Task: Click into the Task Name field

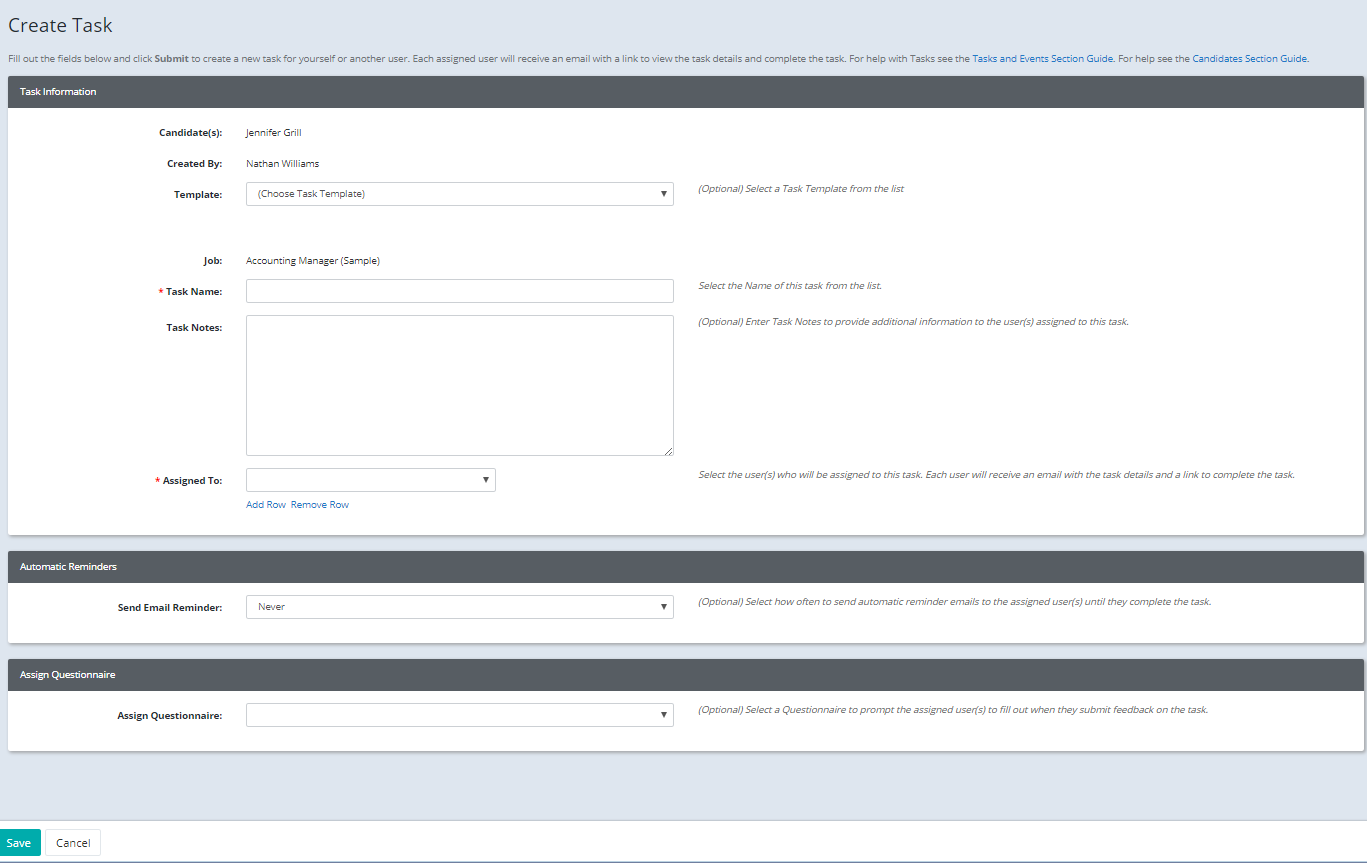Action: pyautogui.click(x=459, y=291)
